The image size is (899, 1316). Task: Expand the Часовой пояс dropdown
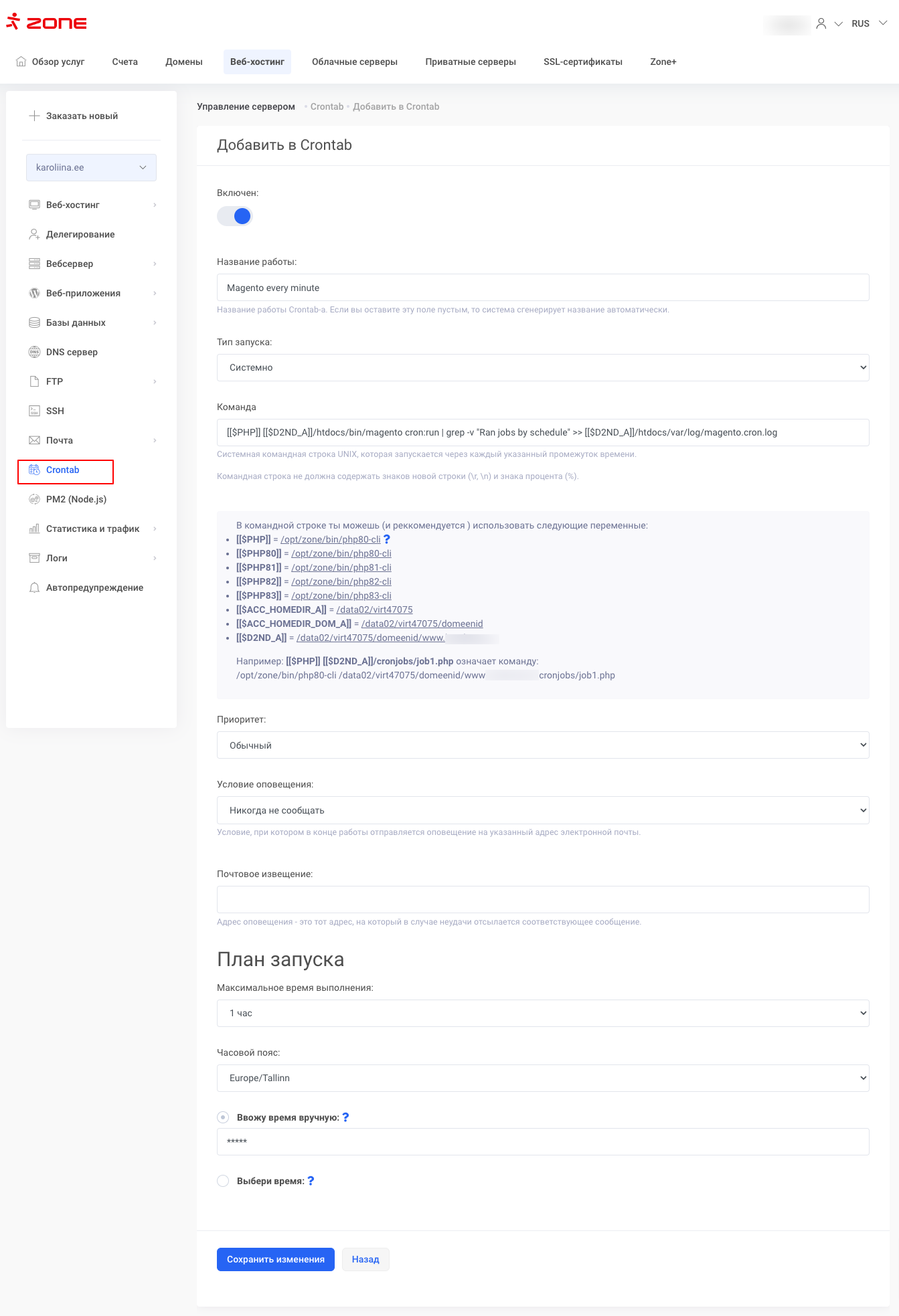(542, 1078)
